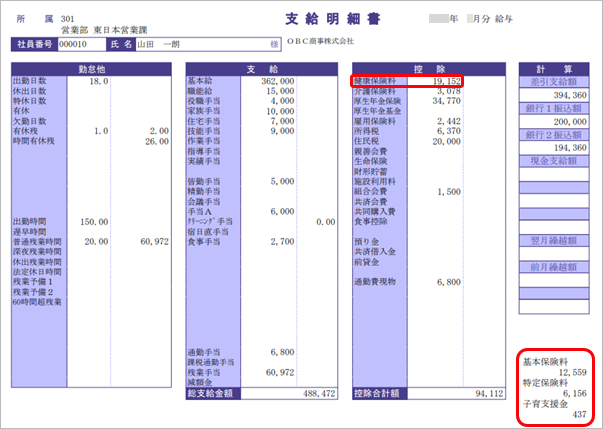Click the 支給 section header
The image size is (603, 429).
[x=262, y=69]
